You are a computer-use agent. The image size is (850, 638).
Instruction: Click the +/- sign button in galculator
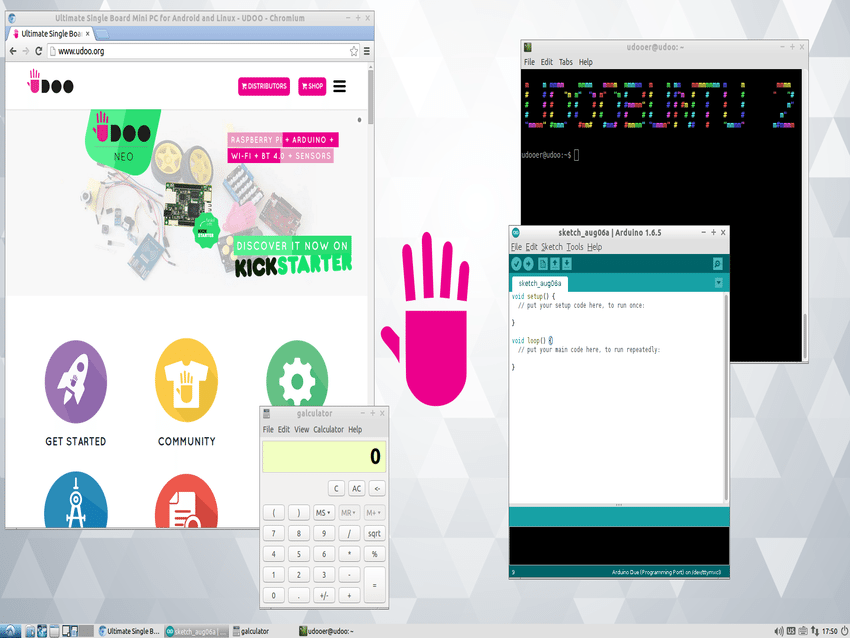pos(324,595)
